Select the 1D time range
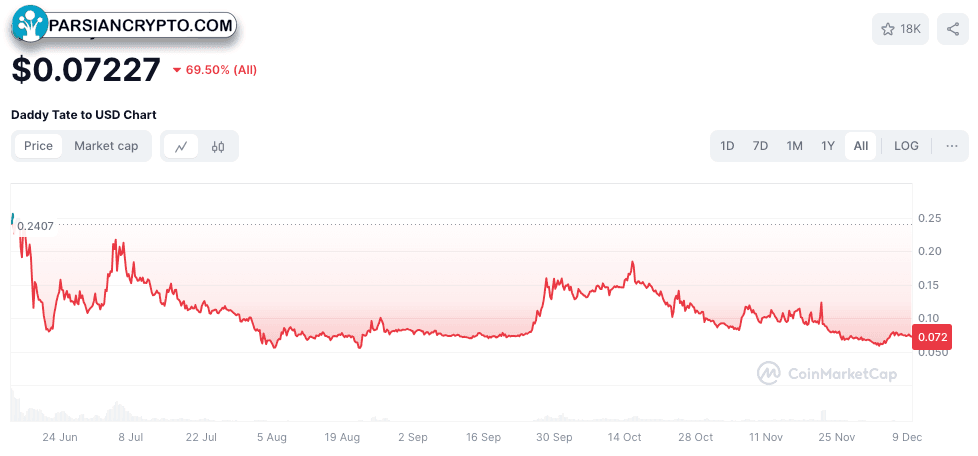The height and width of the screenshot is (456, 978). tap(727, 146)
